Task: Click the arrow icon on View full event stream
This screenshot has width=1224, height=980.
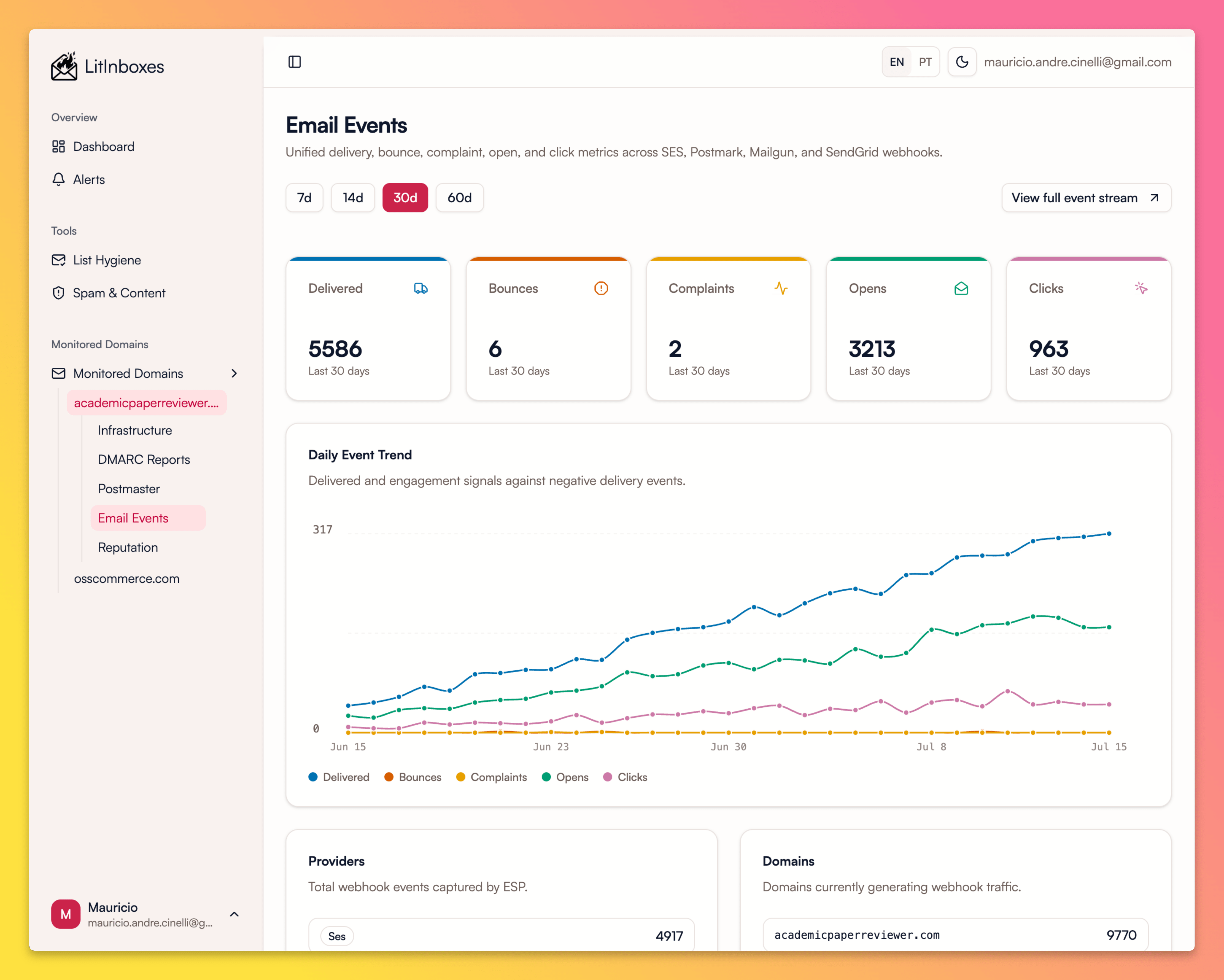Action: [1154, 198]
